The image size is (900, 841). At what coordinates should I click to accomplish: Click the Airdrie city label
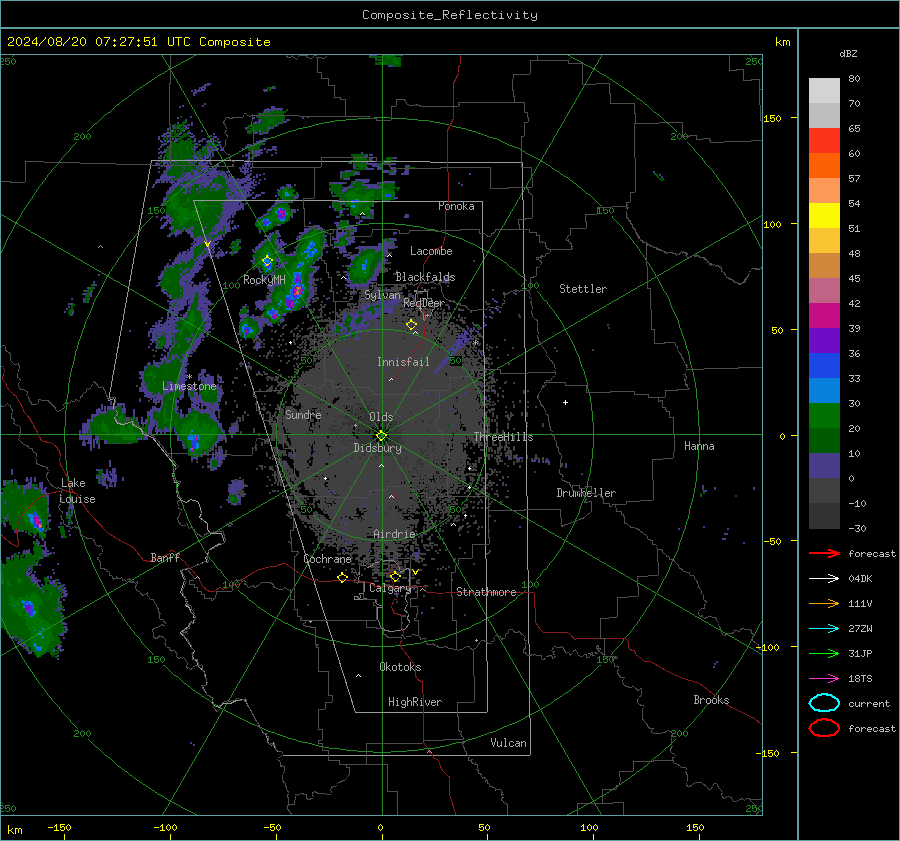pos(394,534)
